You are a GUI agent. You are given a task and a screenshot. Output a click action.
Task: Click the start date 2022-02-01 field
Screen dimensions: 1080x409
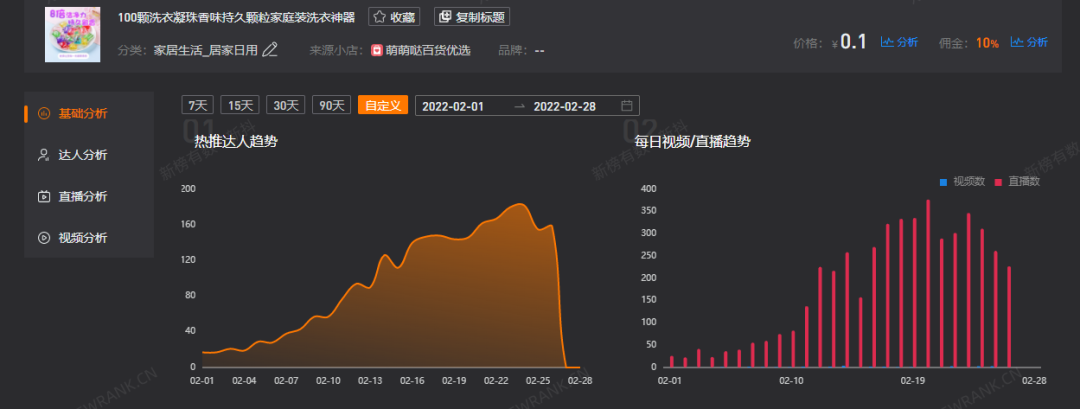point(453,106)
